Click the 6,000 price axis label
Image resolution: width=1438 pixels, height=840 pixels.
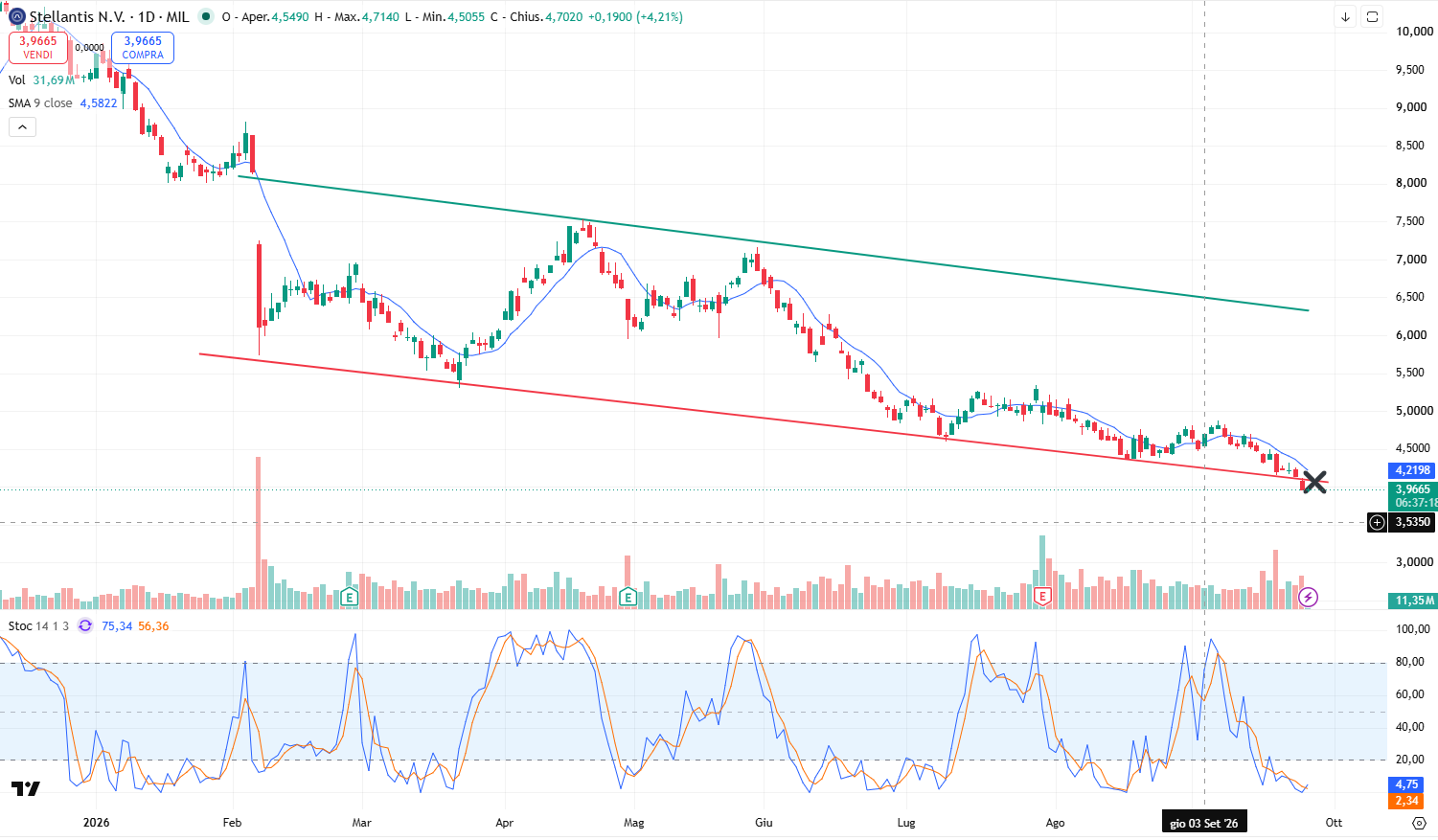click(1411, 335)
